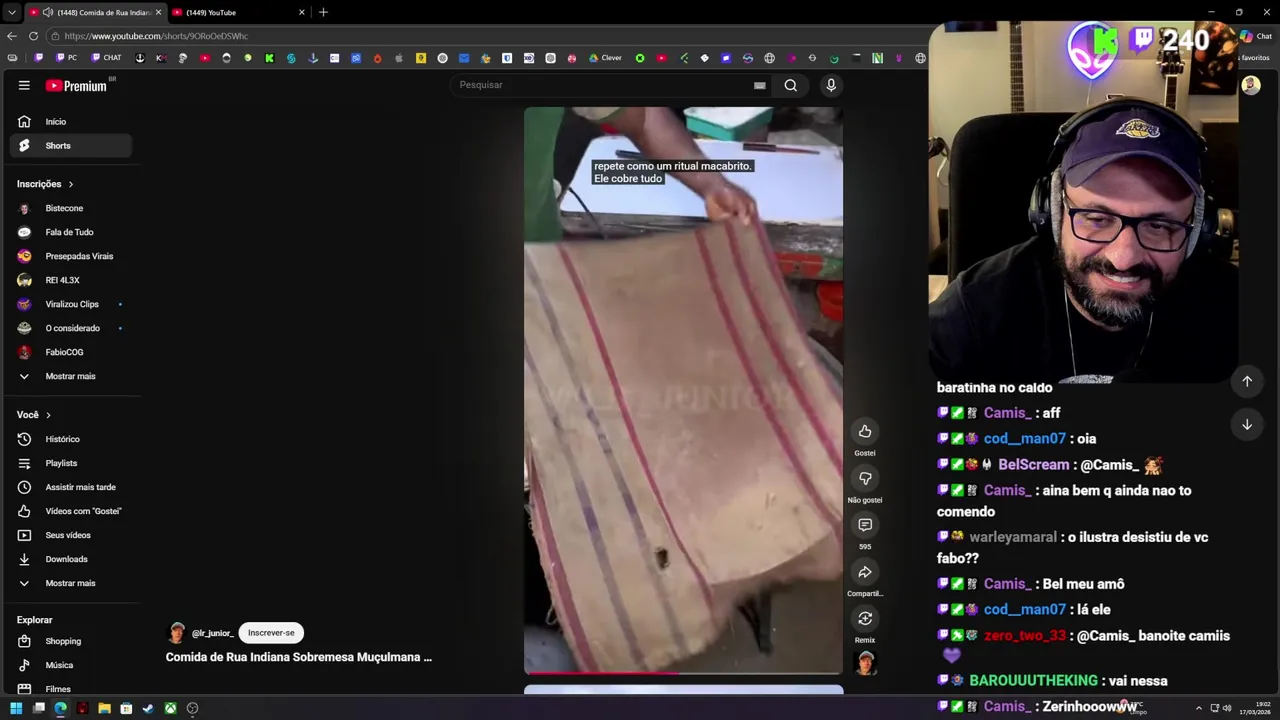This screenshot has width=1280, height=720.
Task: Open Fala de Tudo channel
Action: [x=70, y=232]
